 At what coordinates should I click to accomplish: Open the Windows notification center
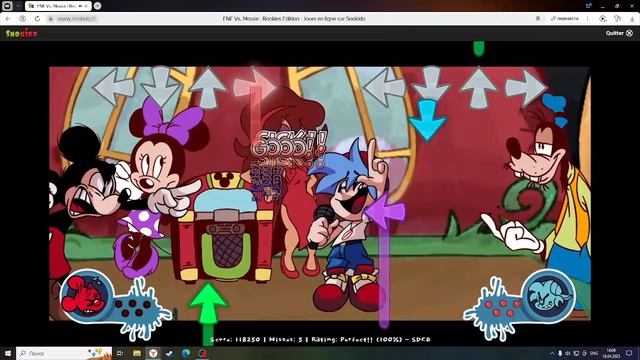click(x=629, y=353)
